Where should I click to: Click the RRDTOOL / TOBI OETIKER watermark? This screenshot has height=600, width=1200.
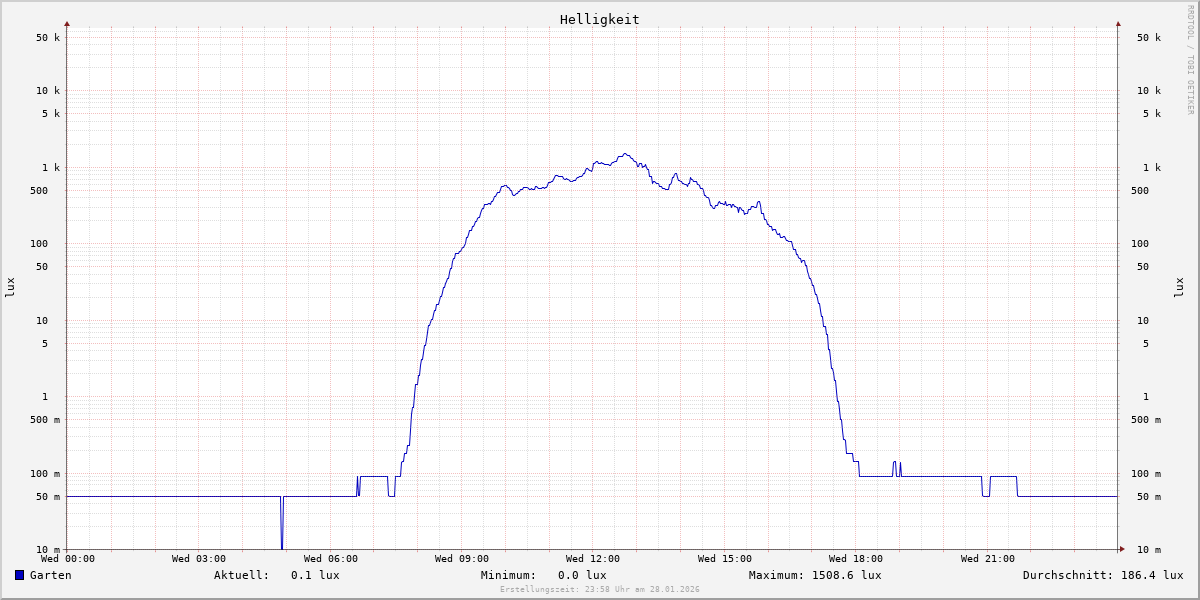[1190, 60]
